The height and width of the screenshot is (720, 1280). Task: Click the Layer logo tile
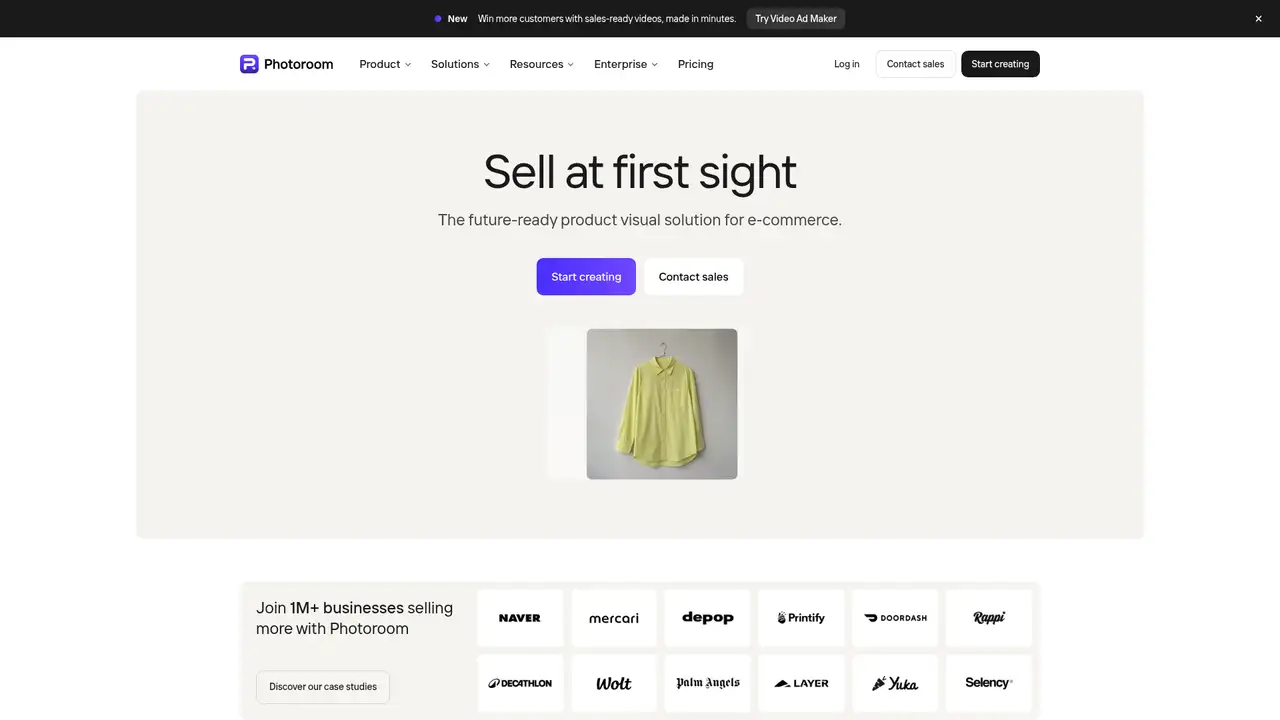[x=801, y=683]
